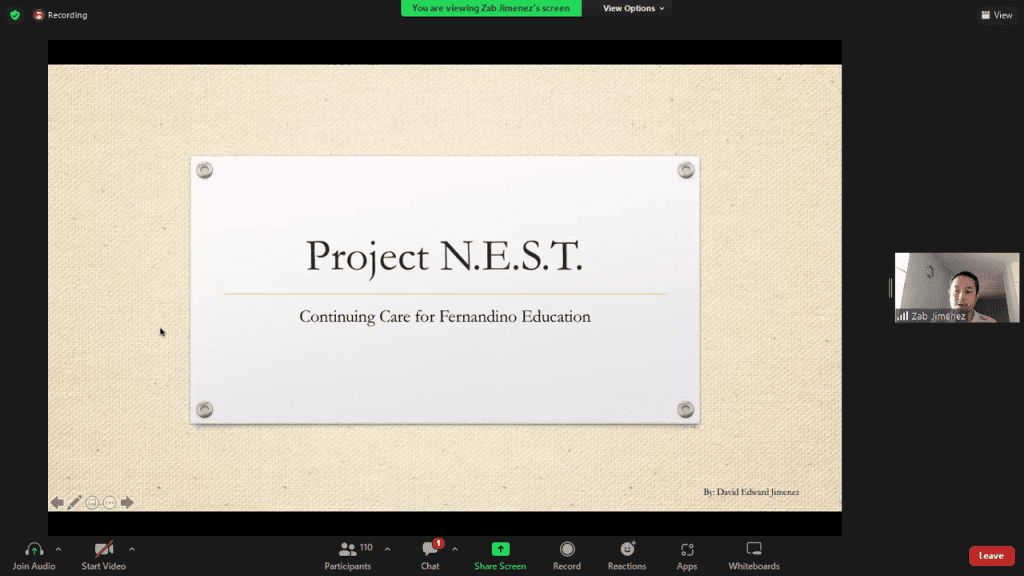This screenshot has height=576, width=1024.
Task: Click the see-all-slides icon in slideshow controls
Action: coord(92,502)
